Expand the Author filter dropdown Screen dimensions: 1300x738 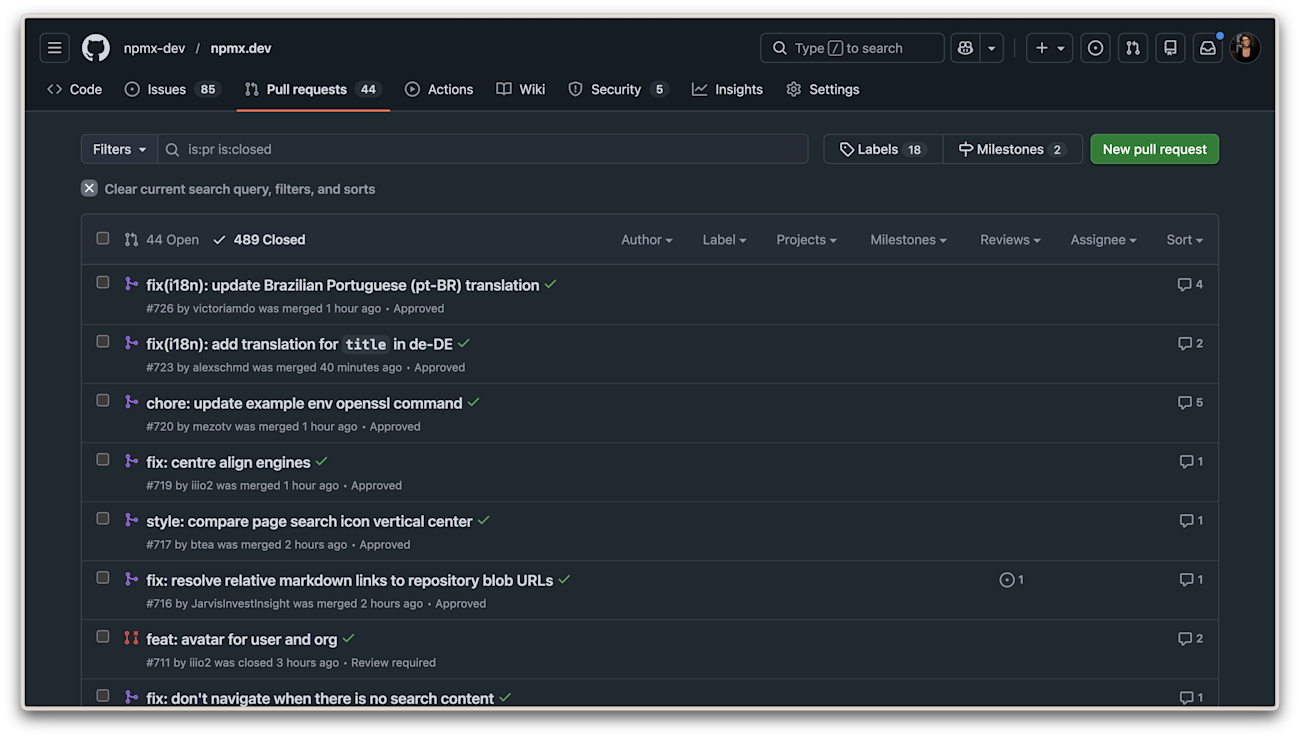[x=647, y=240]
